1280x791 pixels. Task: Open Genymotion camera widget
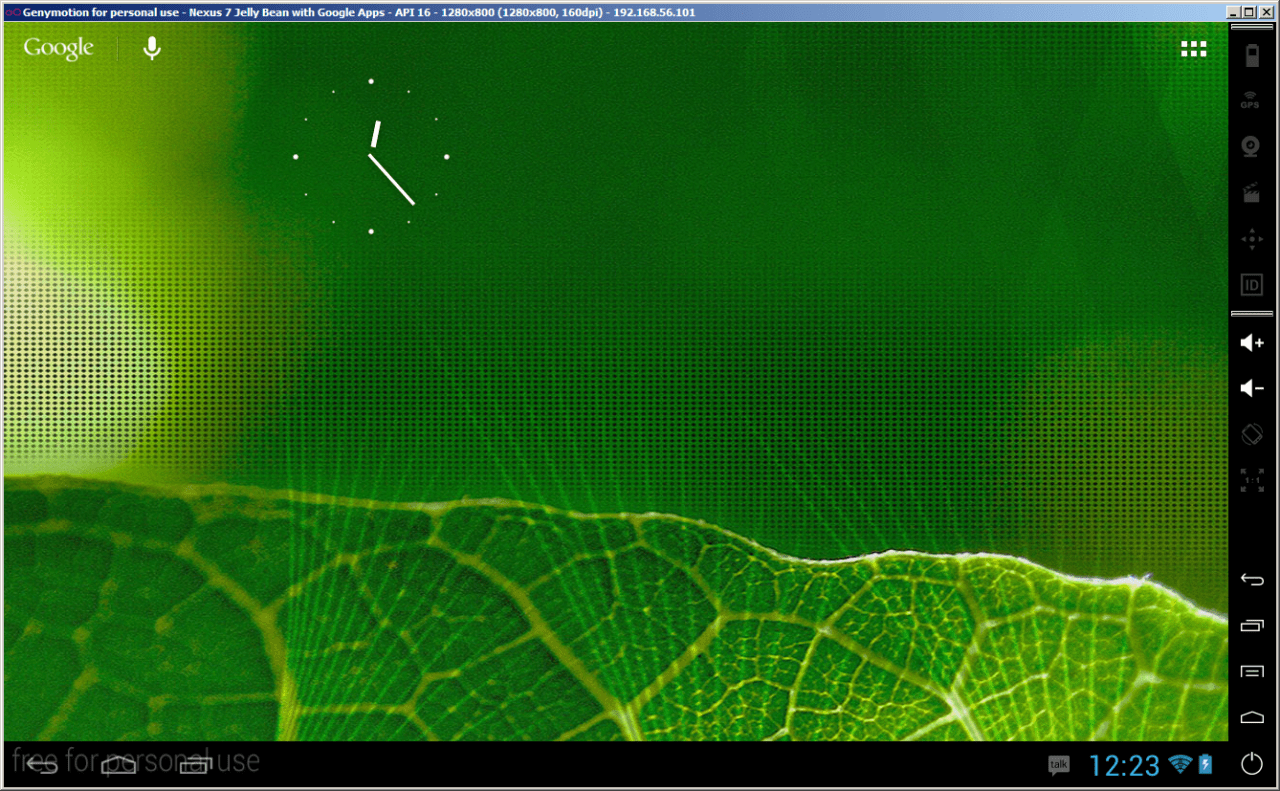[x=1251, y=146]
